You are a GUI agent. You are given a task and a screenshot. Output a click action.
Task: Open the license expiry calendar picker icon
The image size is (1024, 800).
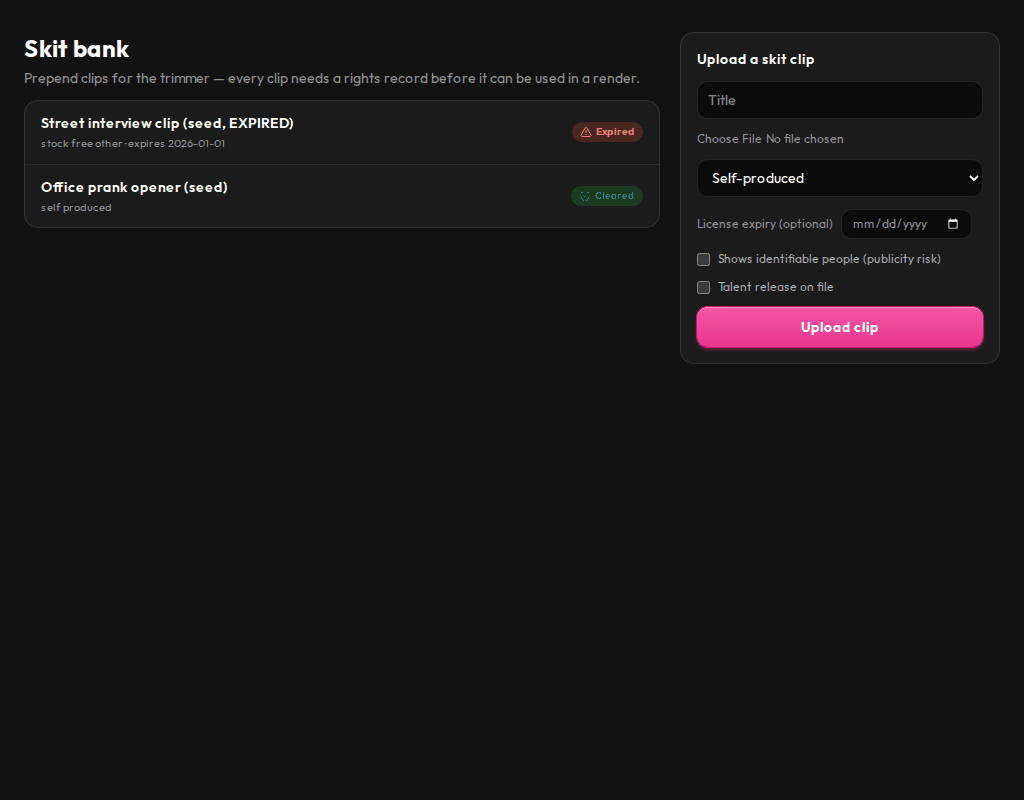pos(953,224)
